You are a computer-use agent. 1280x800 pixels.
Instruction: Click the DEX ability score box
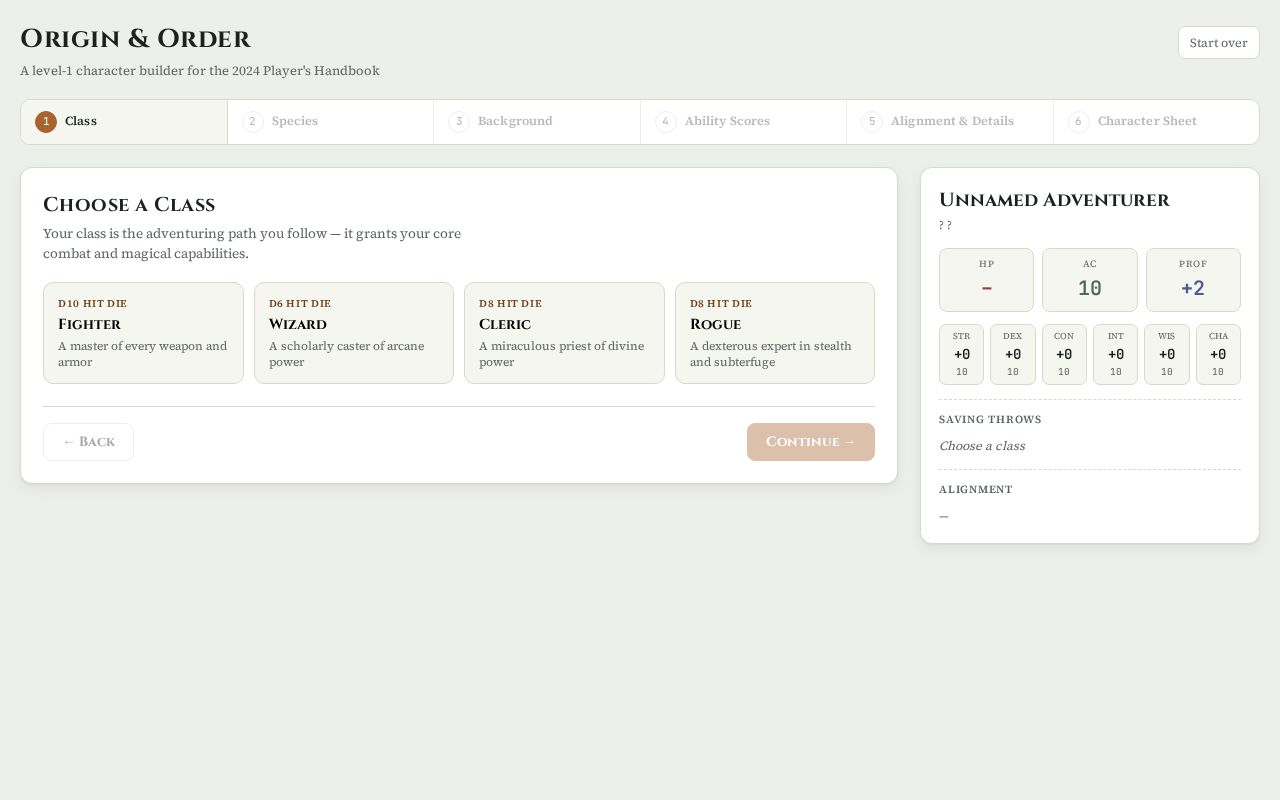click(1013, 354)
